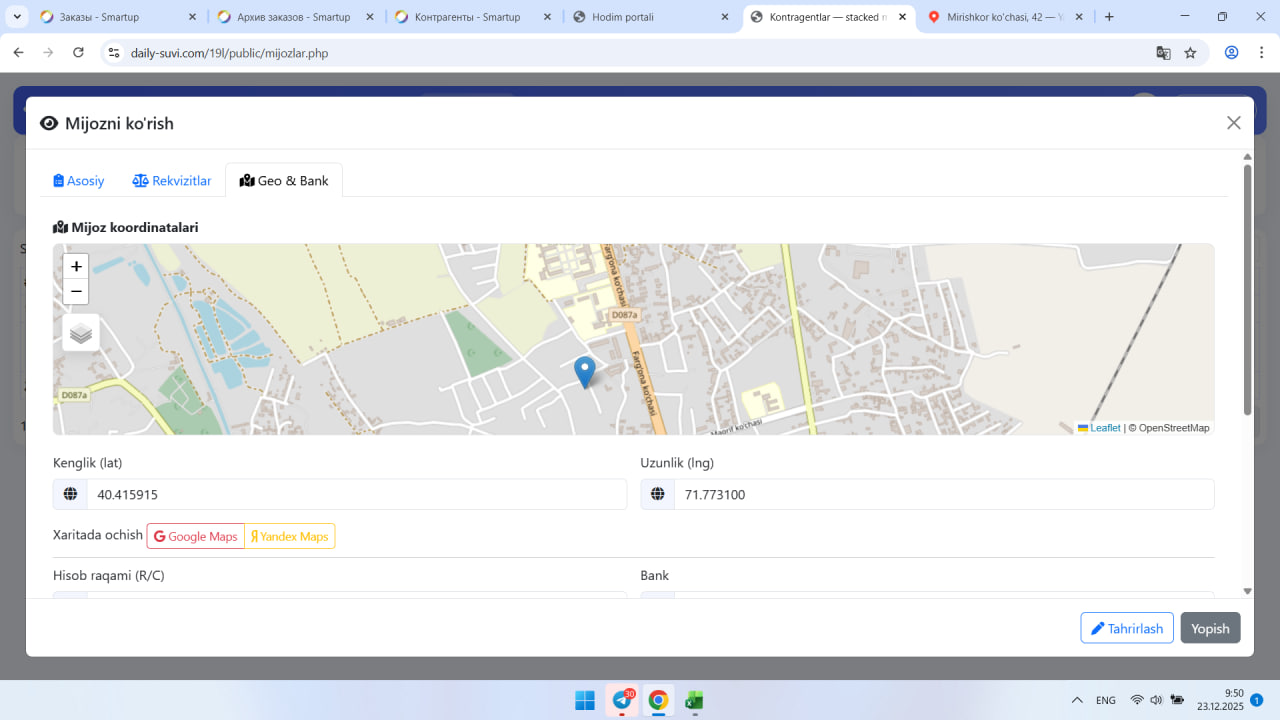
Task: Bookmark this page with star icon
Action: coord(1190,53)
